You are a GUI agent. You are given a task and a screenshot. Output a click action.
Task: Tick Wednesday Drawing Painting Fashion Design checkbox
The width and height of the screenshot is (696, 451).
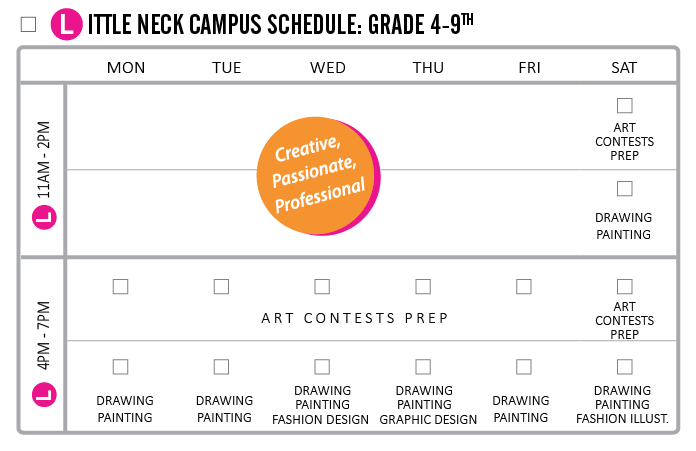click(322, 367)
